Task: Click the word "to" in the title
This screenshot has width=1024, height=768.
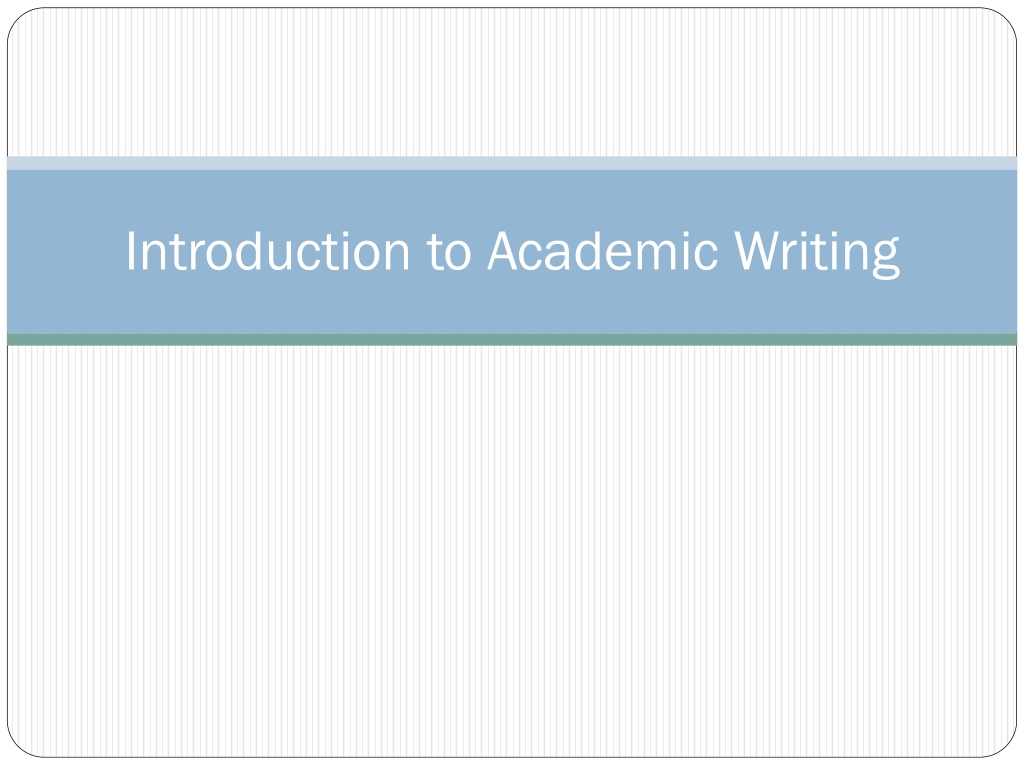Action: tap(449, 253)
